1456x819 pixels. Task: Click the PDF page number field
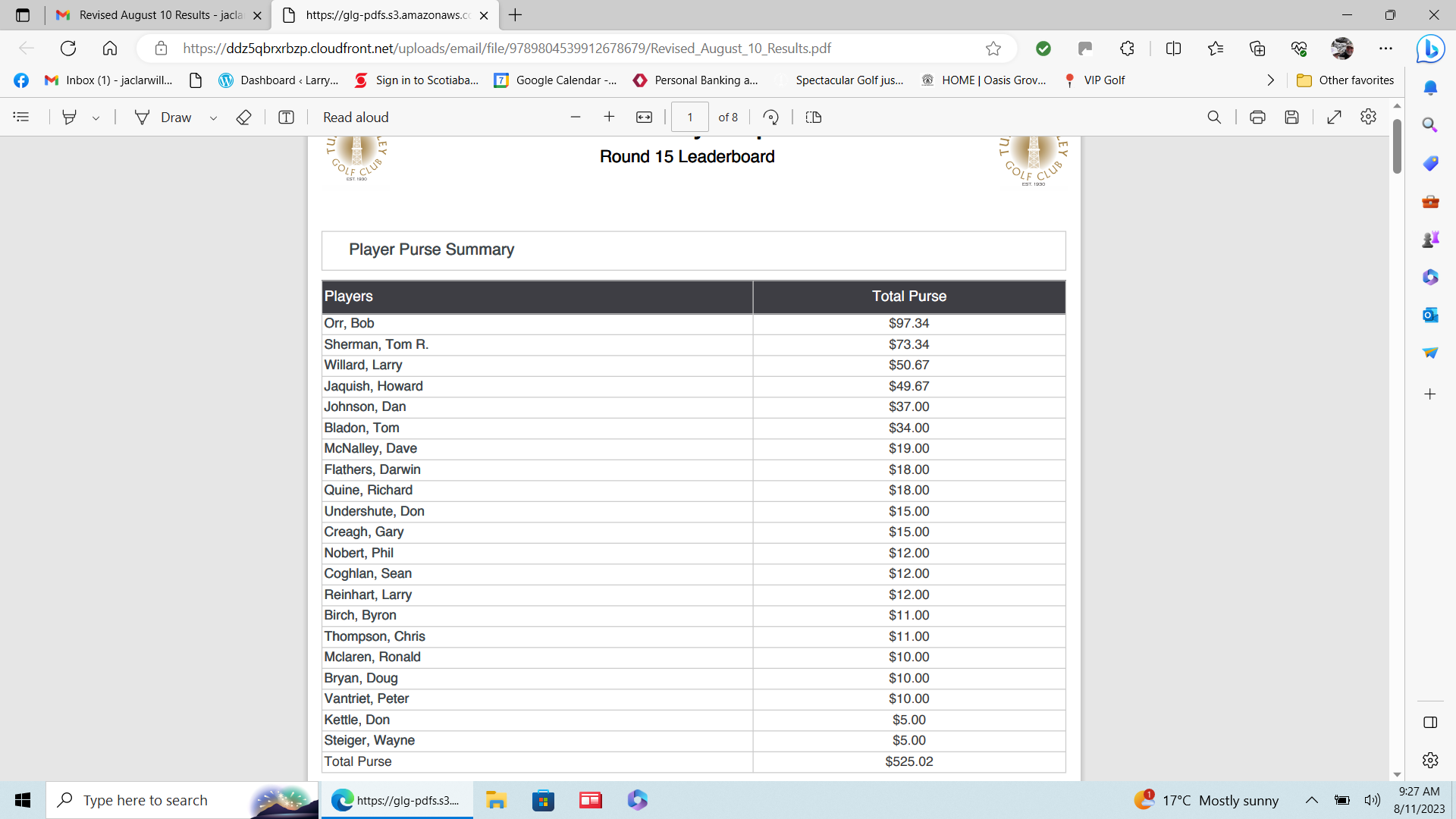689,117
